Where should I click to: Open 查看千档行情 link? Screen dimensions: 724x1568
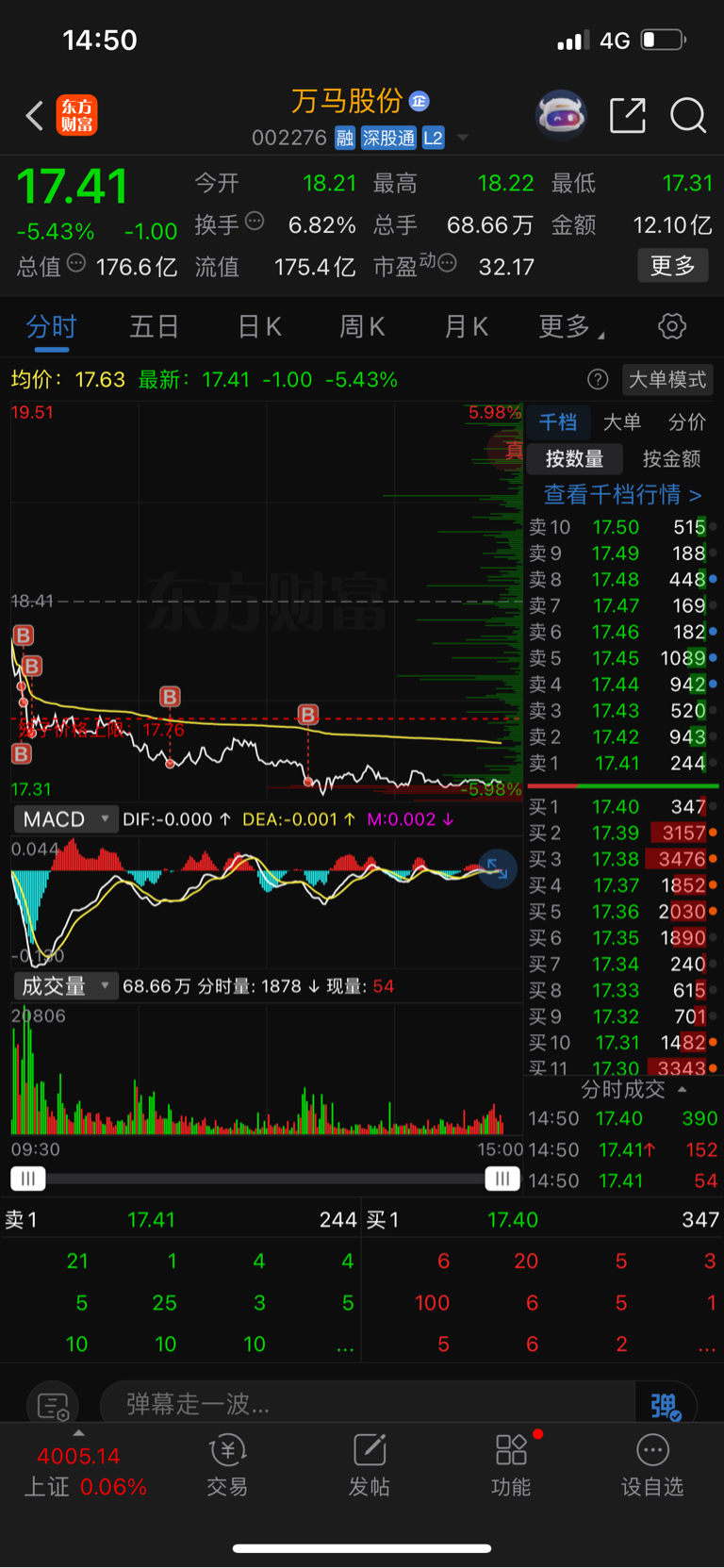pos(622,494)
